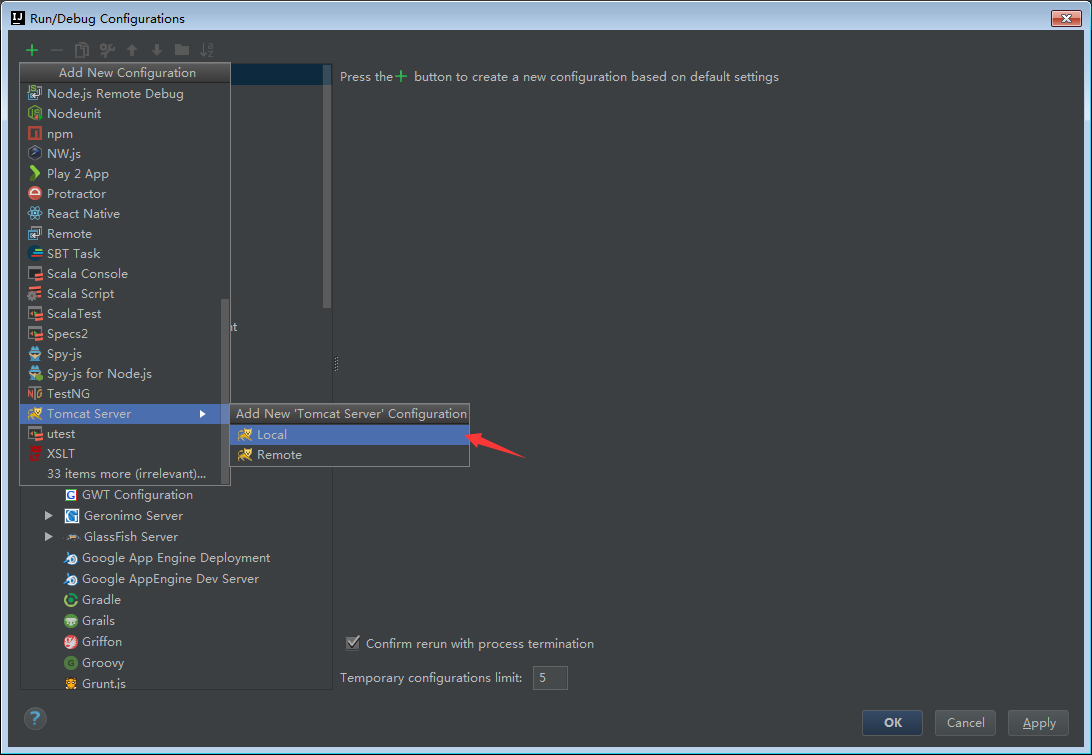Click the Temporary configurations limit field
The height and width of the screenshot is (755, 1092).
550,678
